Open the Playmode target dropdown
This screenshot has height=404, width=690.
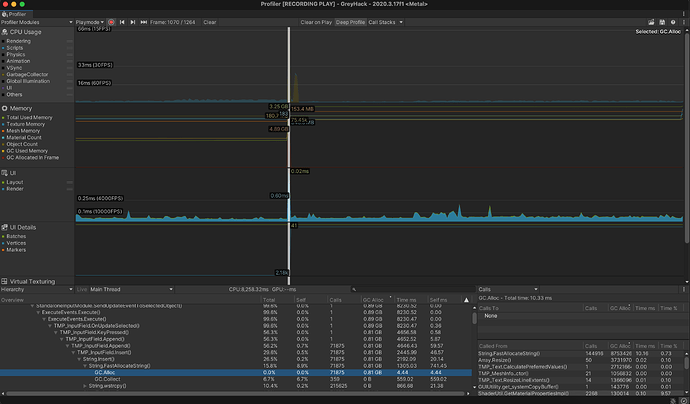pos(89,21)
